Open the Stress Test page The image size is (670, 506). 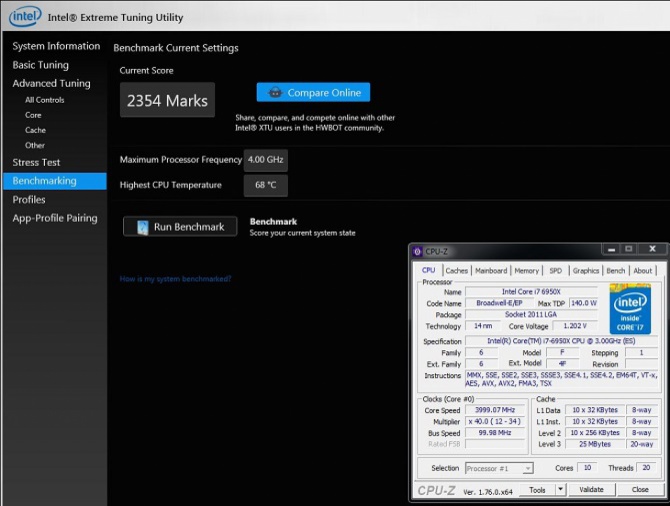coord(36,162)
